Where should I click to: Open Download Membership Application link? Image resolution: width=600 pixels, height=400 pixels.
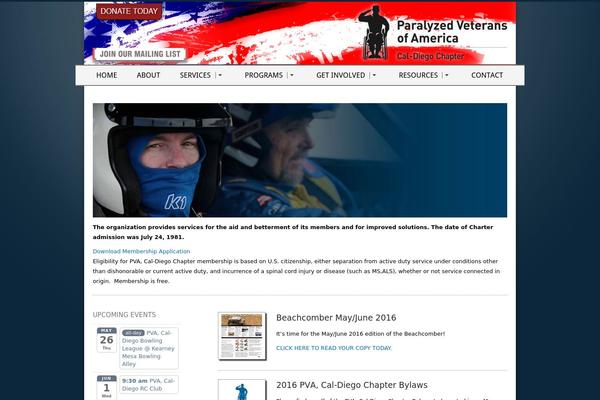(x=141, y=251)
